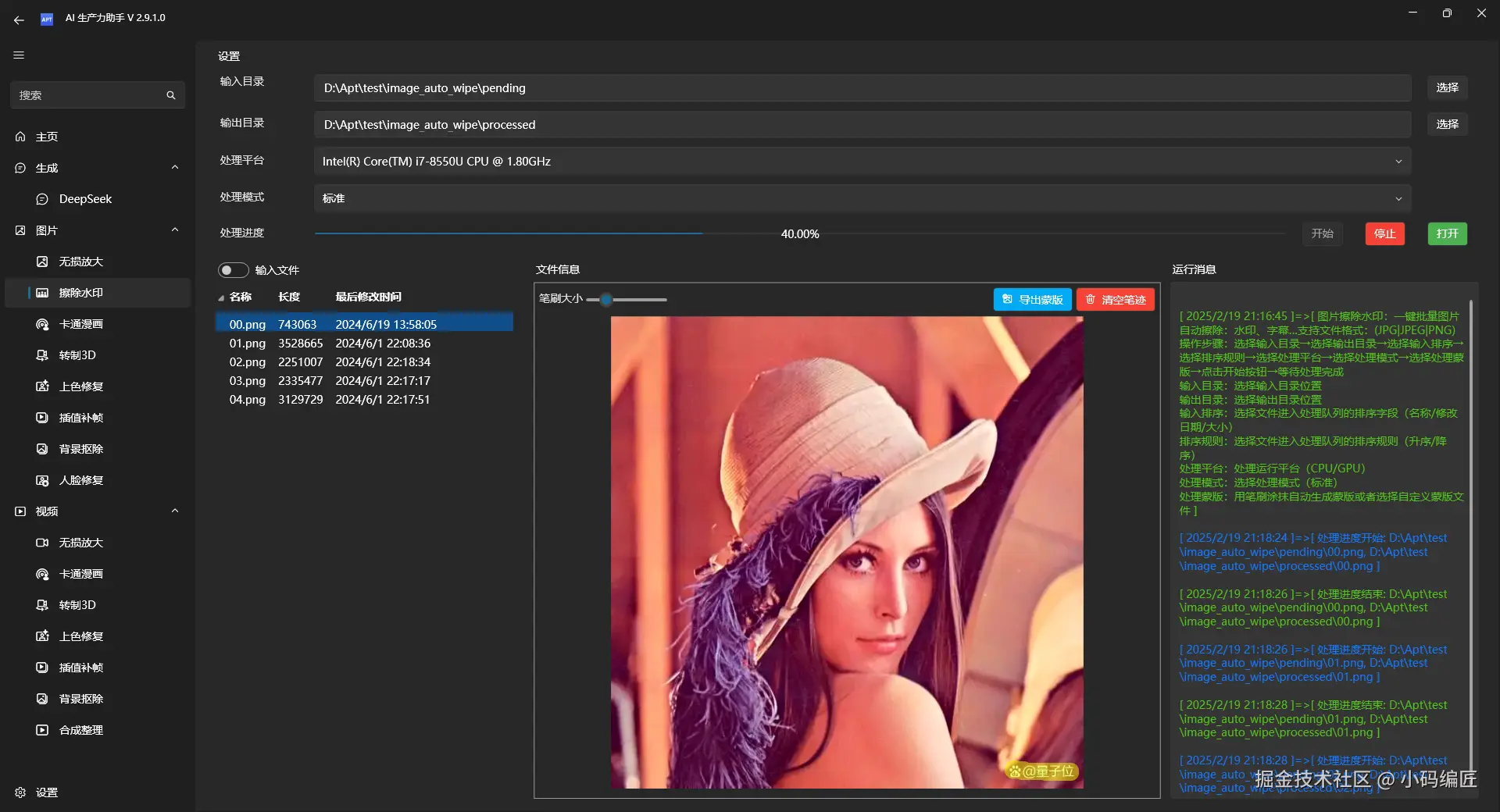Screen dimensions: 1500x812
Task: Focus the 搜索 search field
Action: click(97, 95)
